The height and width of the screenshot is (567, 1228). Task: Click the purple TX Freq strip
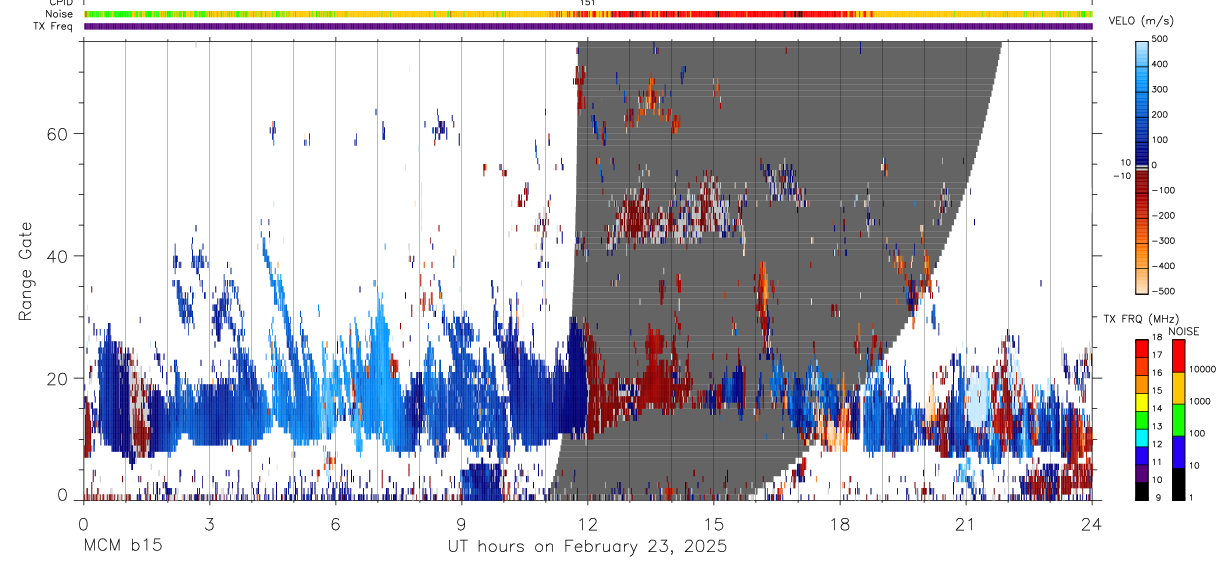(588, 26)
